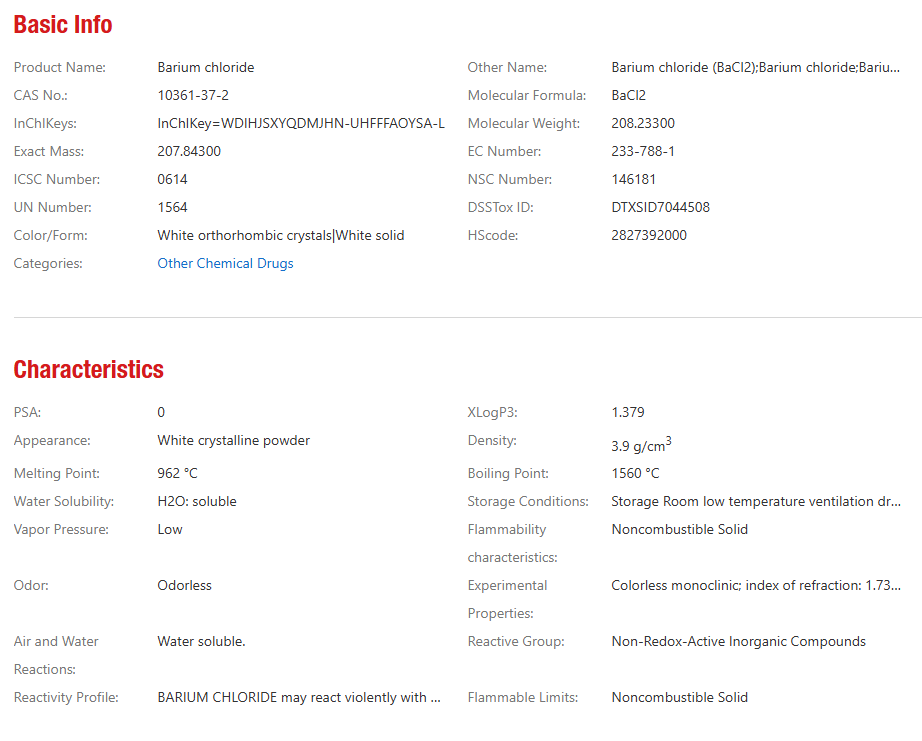Screen dimensions: 922x741
Task: Click the Categories label
Action: click(x=48, y=263)
